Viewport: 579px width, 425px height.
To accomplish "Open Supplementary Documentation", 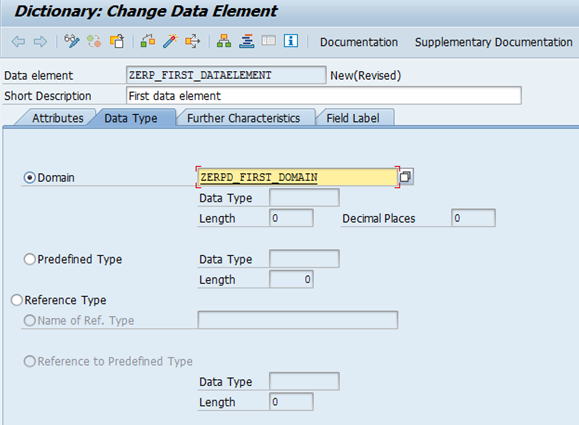I will tap(493, 42).
